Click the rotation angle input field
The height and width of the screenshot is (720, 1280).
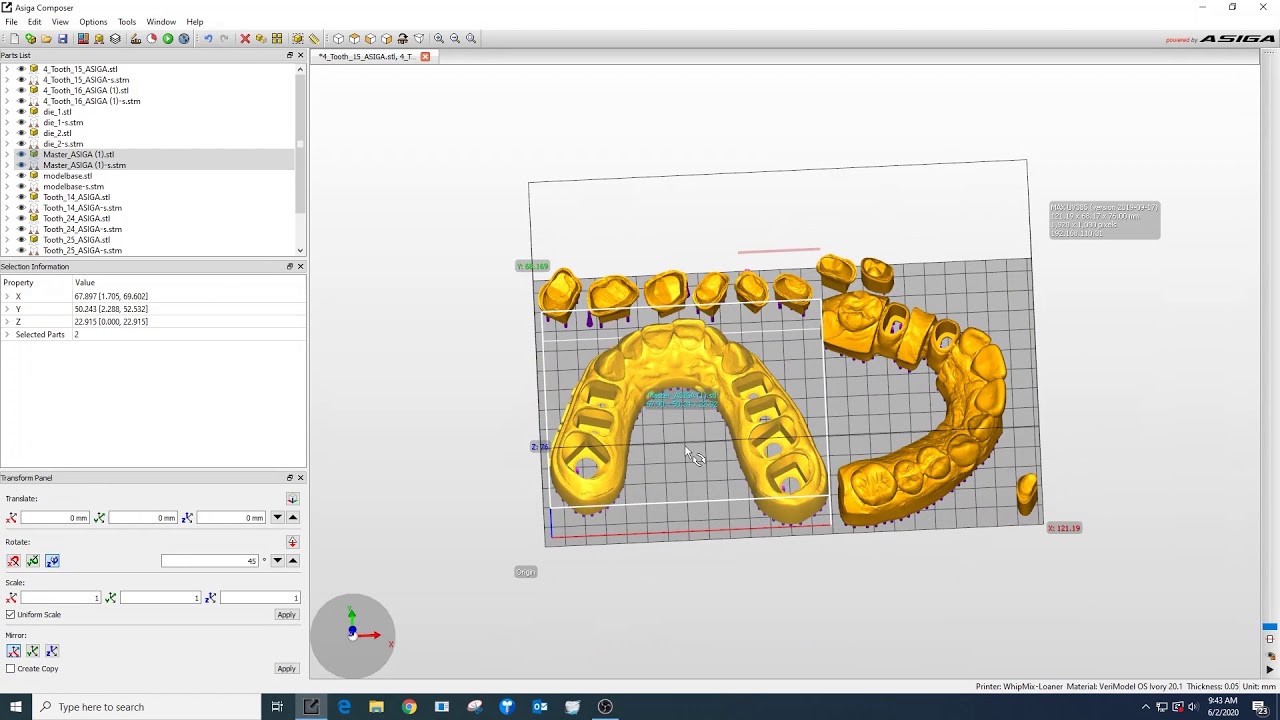[x=210, y=561]
